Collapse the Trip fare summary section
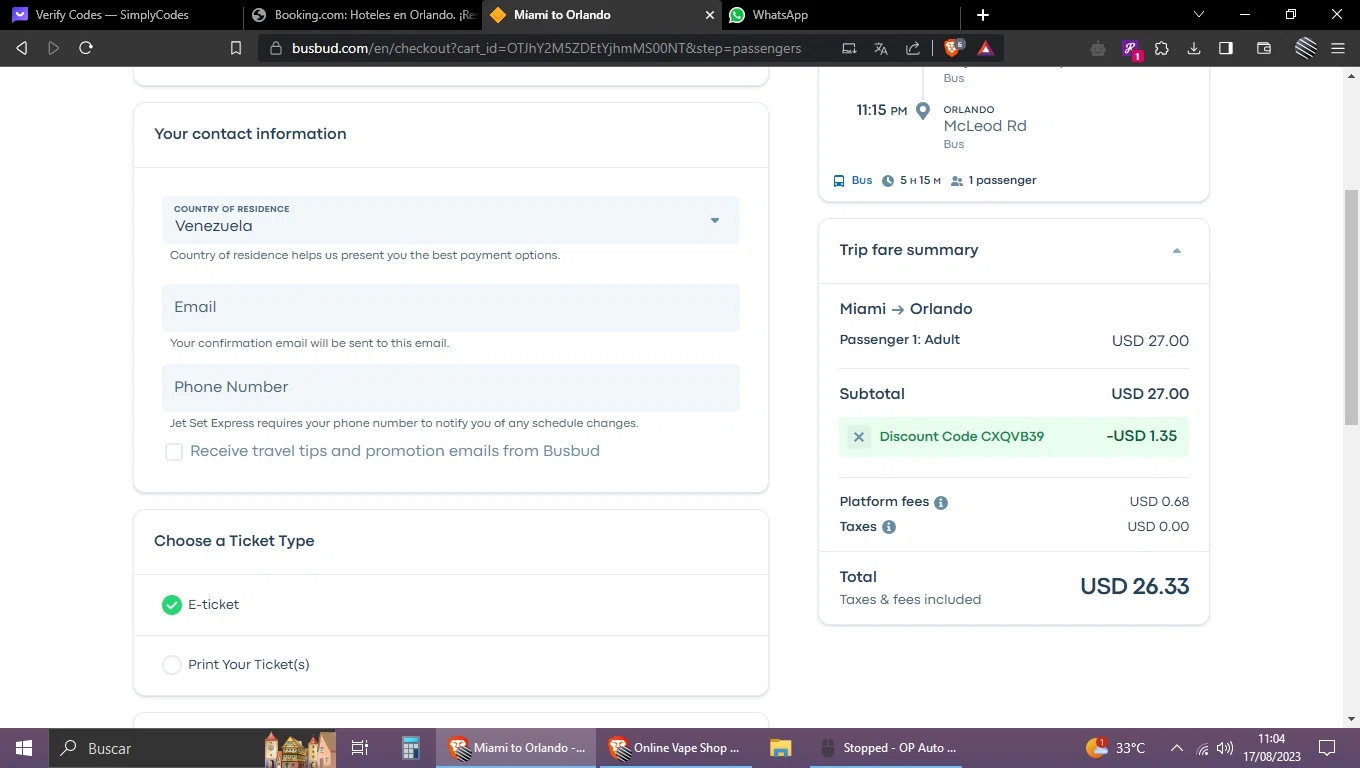Image resolution: width=1360 pixels, height=768 pixels. [1177, 251]
